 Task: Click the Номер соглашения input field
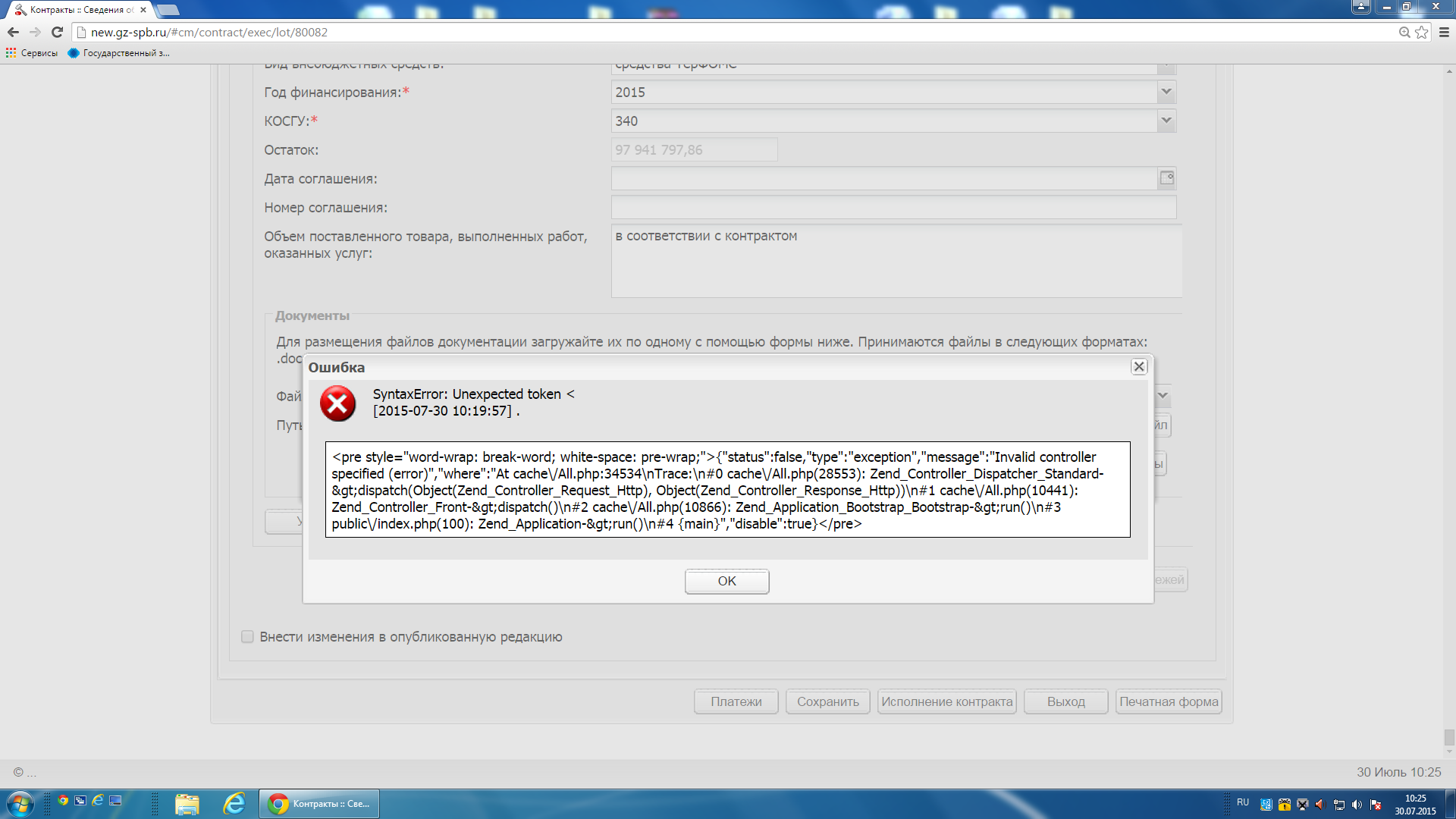coord(893,208)
